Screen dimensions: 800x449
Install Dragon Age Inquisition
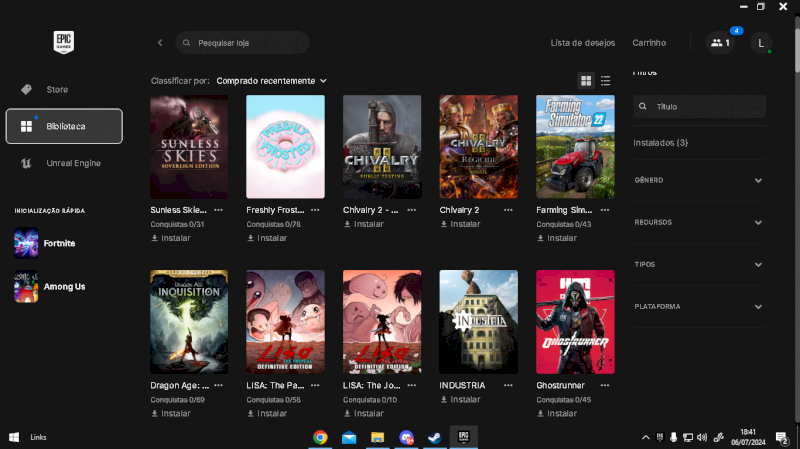click(171, 413)
